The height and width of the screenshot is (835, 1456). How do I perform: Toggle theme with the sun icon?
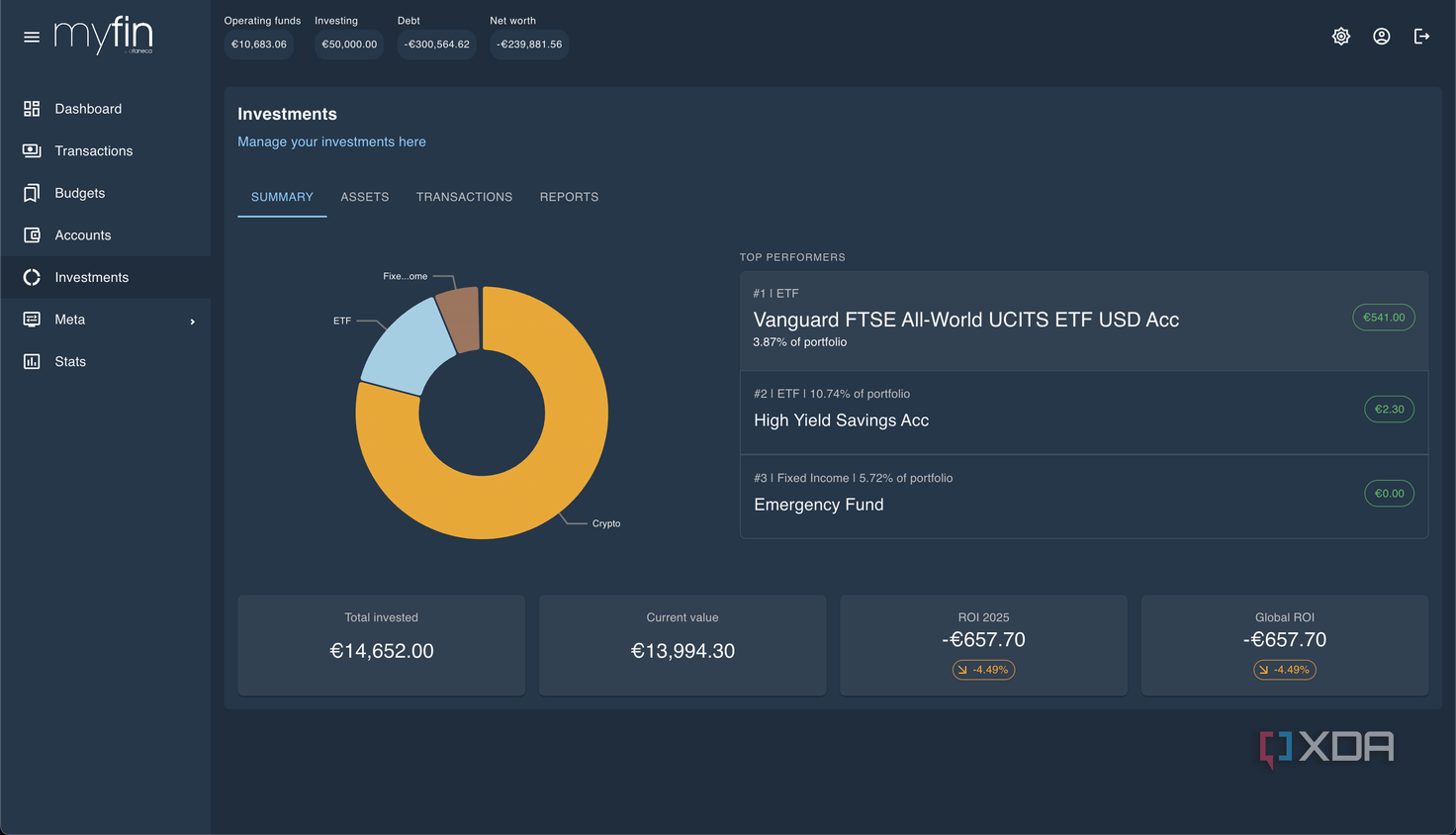(1341, 37)
